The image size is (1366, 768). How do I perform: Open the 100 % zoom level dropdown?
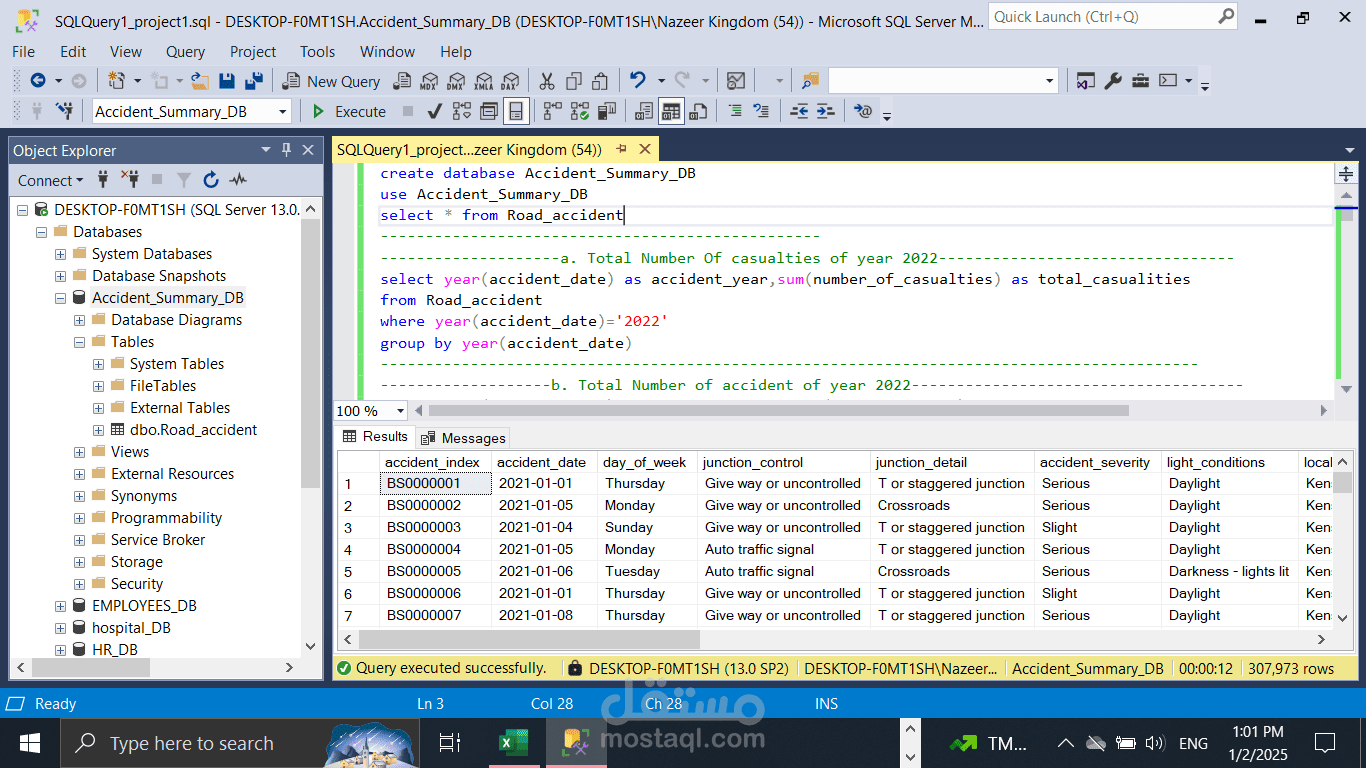coord(401,410)
